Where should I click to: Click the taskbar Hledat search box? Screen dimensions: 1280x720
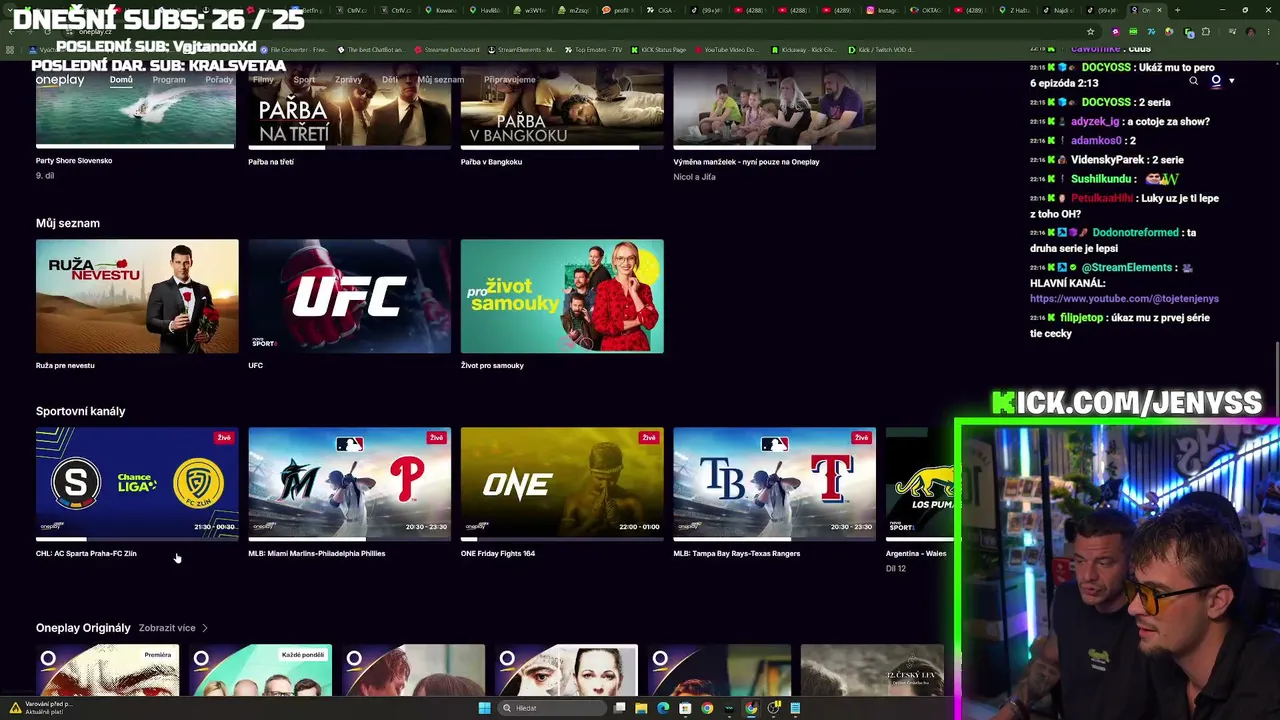click(x=552, y=708)
